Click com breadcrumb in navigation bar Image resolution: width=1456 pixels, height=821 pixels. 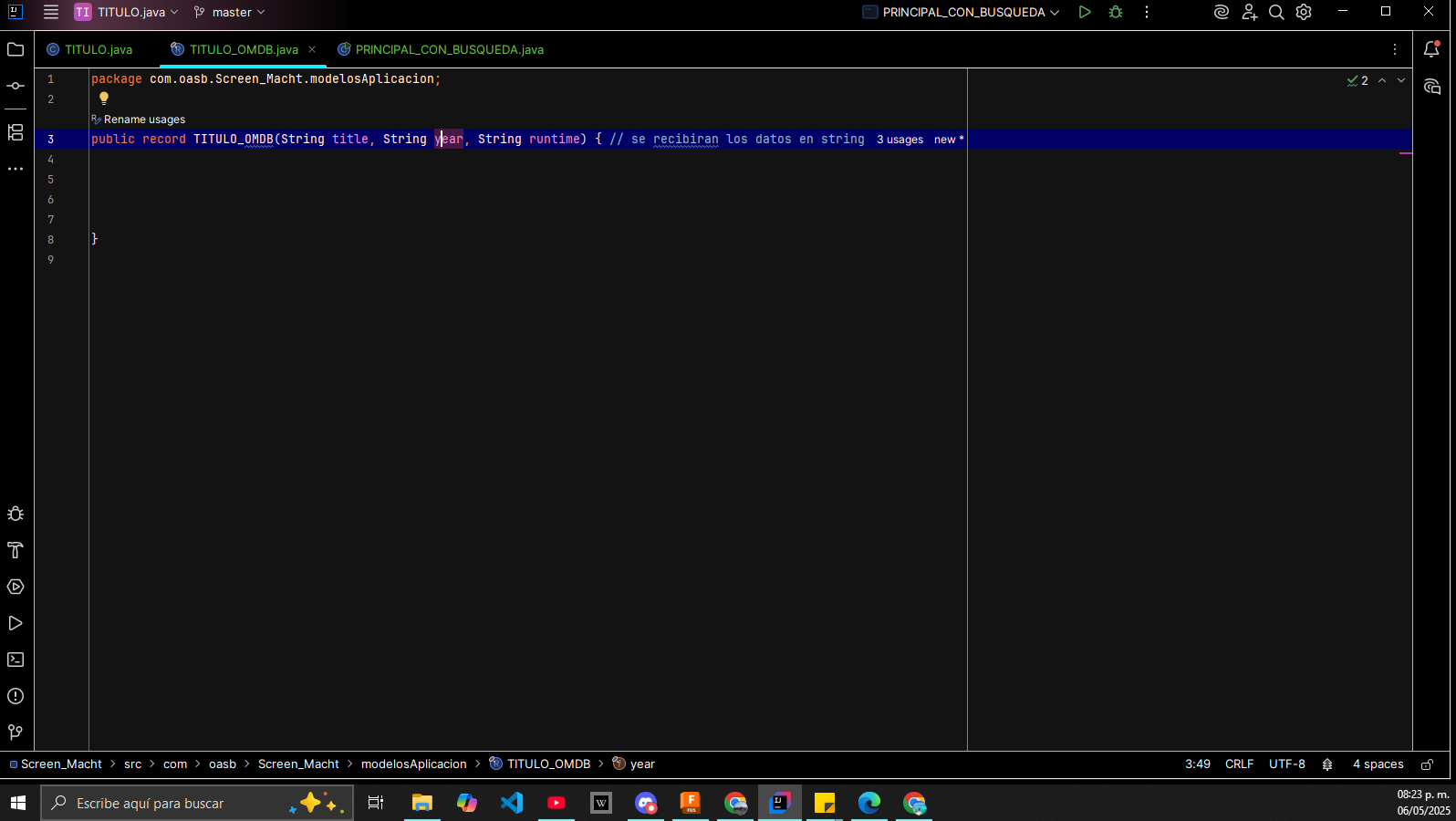tap(175, 764)
